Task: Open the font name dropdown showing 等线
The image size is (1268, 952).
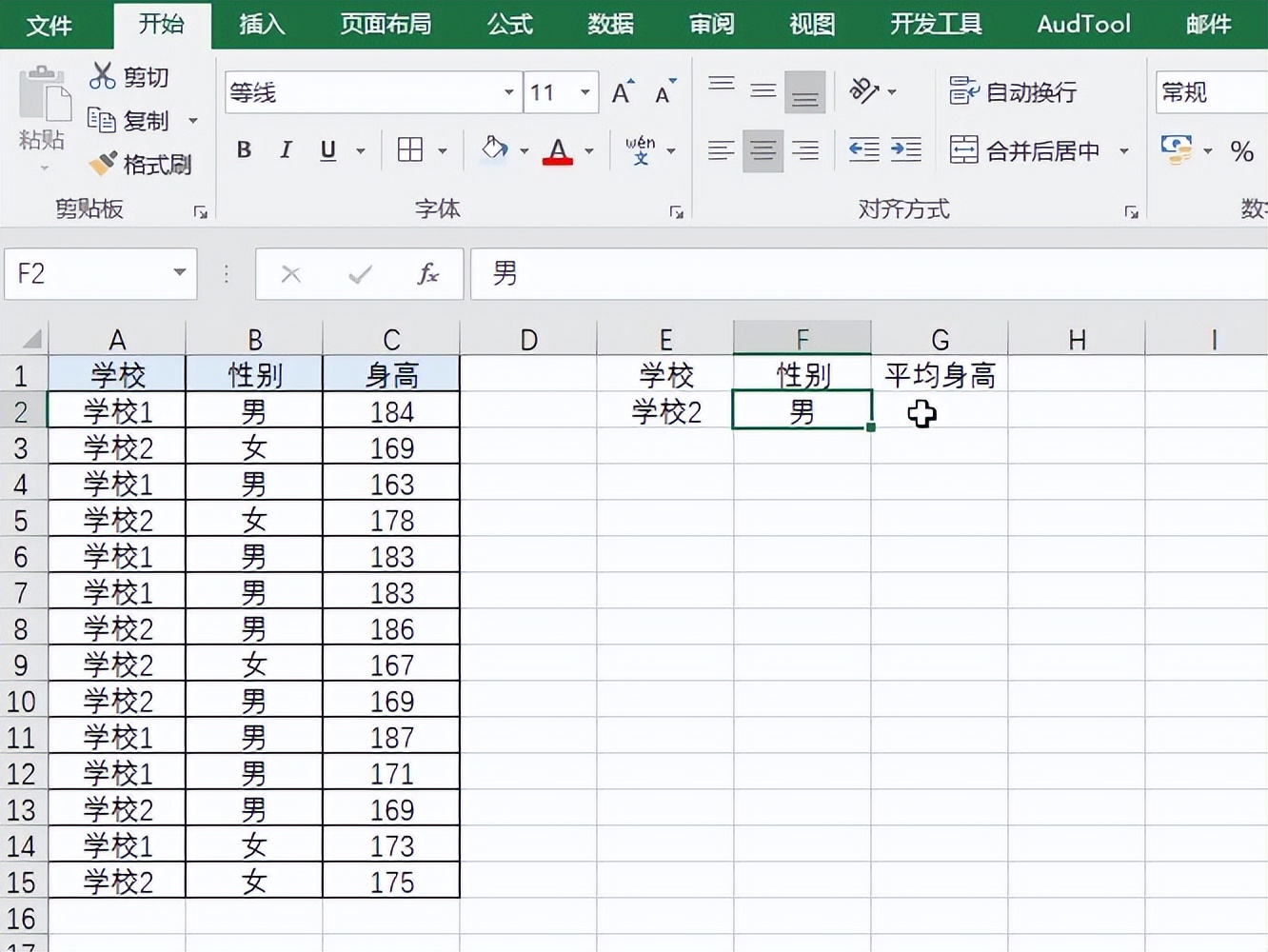Action: click(x=508, y=92)
